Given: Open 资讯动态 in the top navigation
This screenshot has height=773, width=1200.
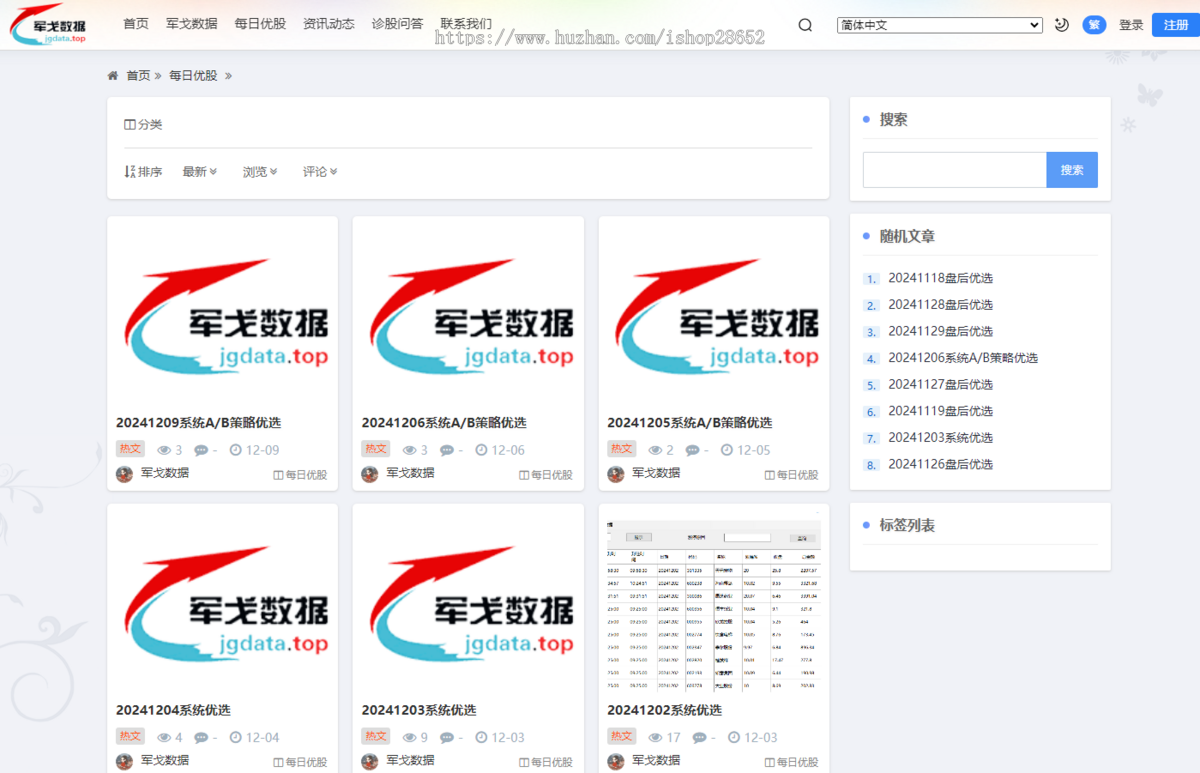Looking at the screenshot, I should pyautogui.click(x=329, y=24).
